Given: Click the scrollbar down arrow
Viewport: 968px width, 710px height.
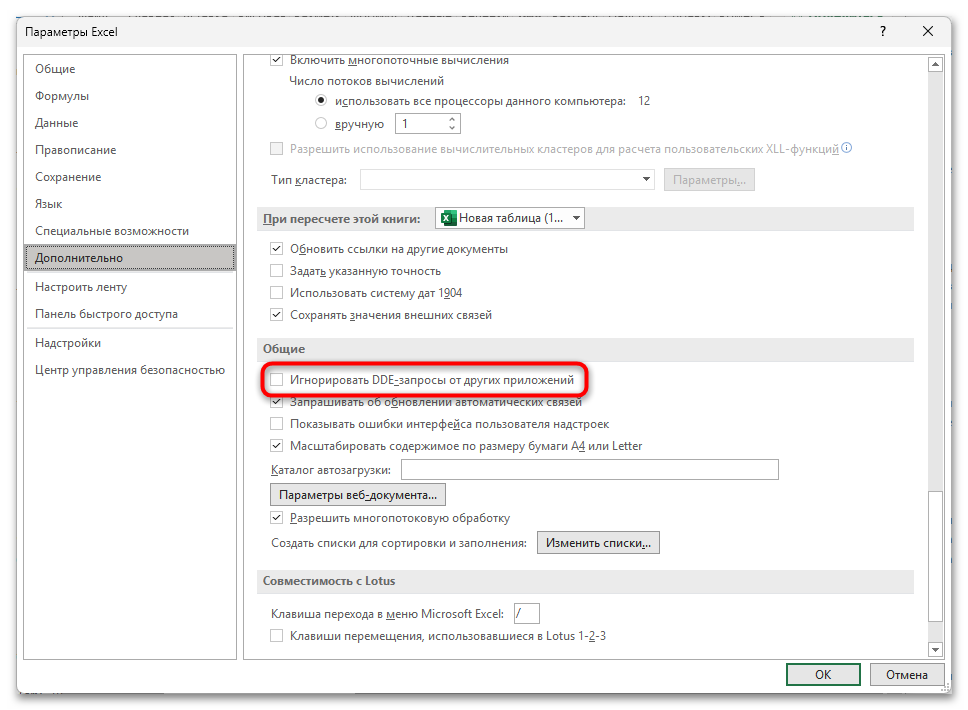Looking at the screenshot, I should point(935,649).
